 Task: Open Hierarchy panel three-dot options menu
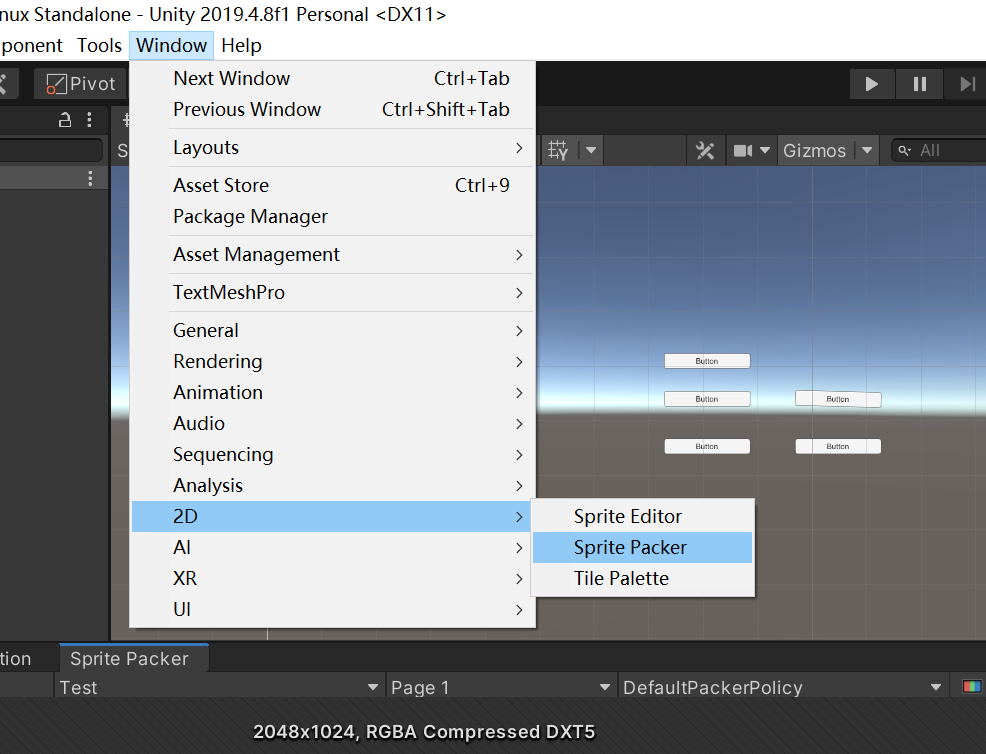click(x=89, y=119)
